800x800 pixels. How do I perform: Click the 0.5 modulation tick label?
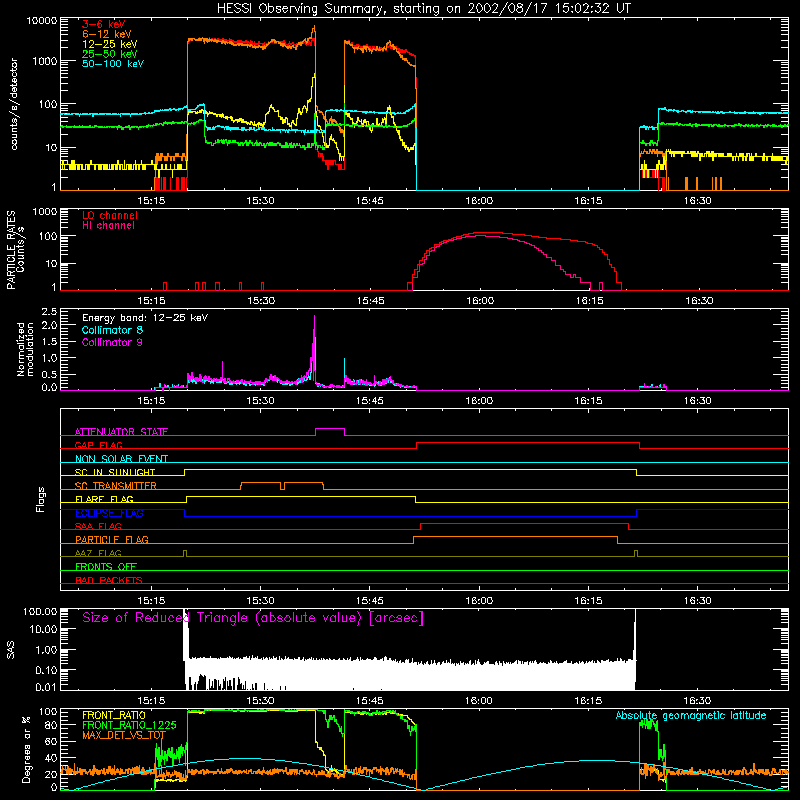tap(49, 374)
